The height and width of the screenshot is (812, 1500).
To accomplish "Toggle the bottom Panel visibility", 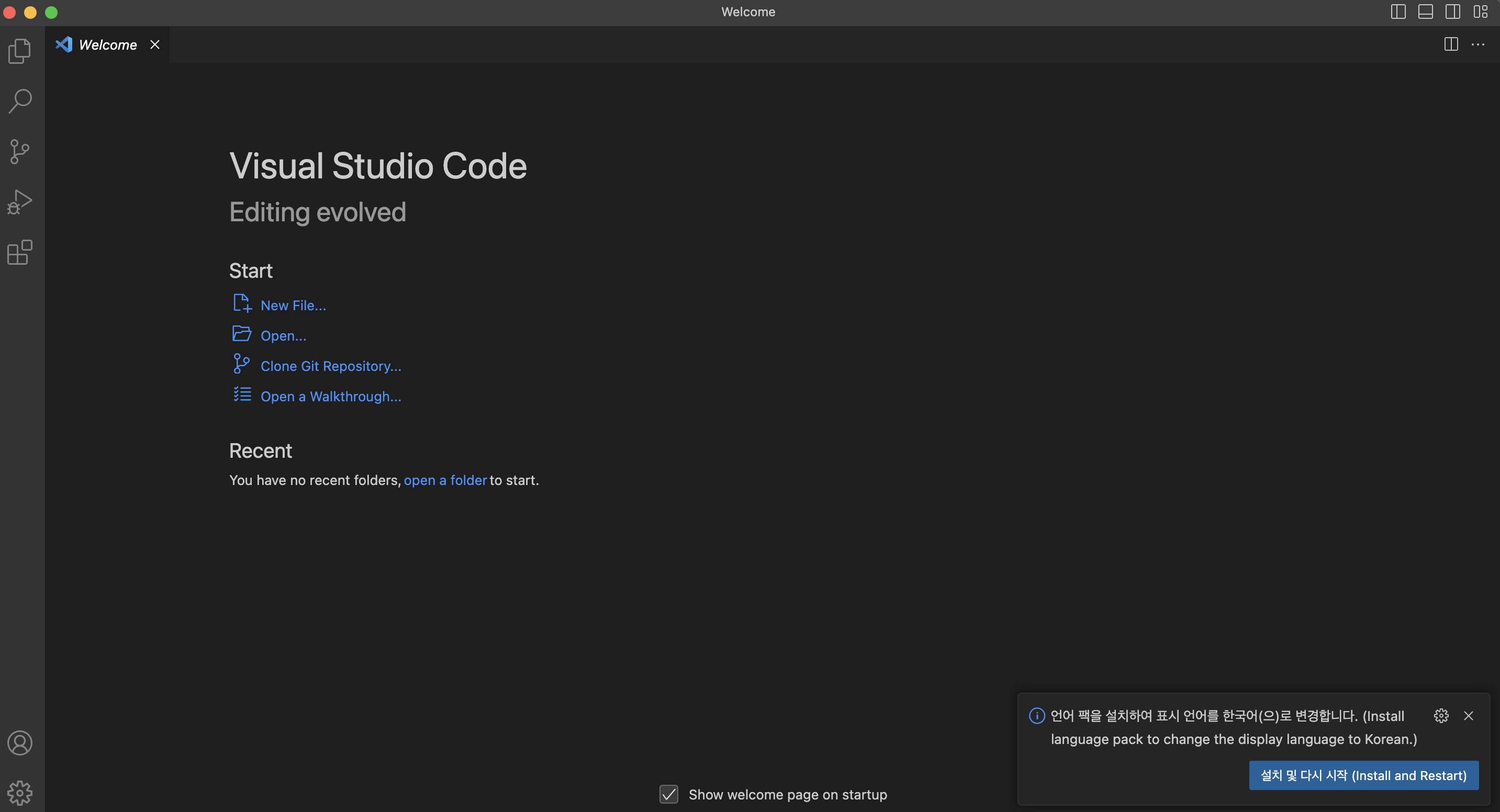I will (x=1426, y=12).
